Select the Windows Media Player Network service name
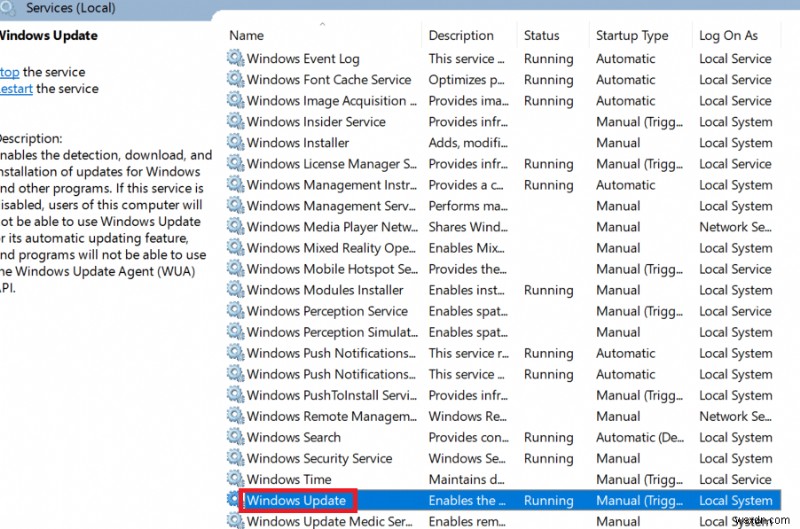This screenshot has height=529, width=800. click(332, 227)
